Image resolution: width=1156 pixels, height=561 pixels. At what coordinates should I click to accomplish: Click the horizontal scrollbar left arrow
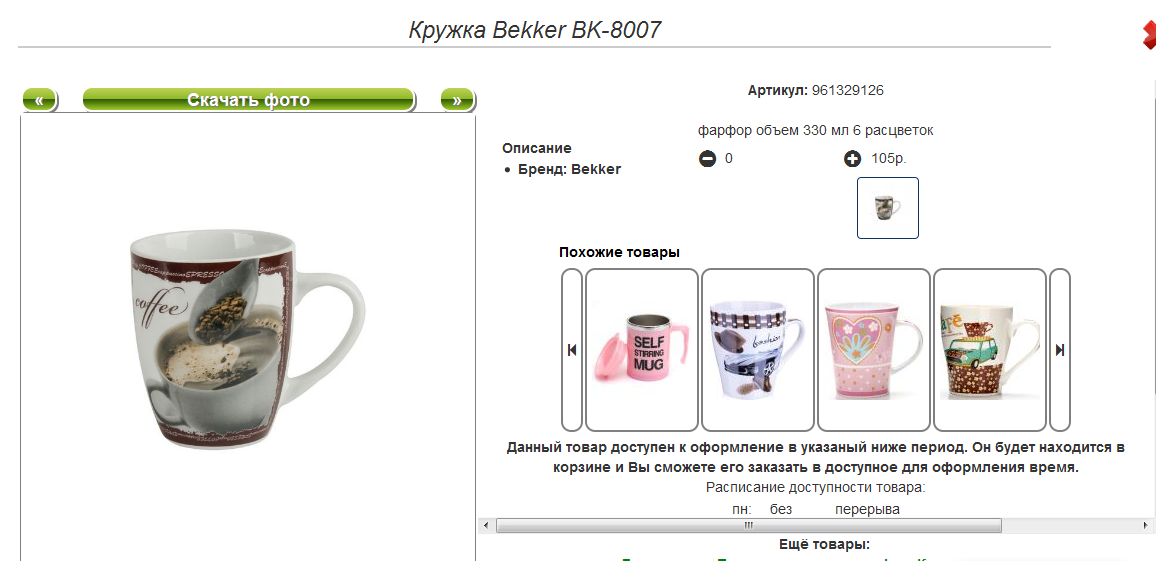pyautogui.click(x=486, y=526)
